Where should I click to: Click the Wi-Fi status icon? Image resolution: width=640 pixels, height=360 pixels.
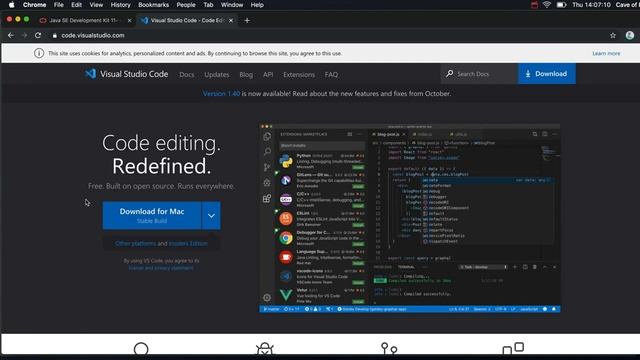tap(547, 5)
